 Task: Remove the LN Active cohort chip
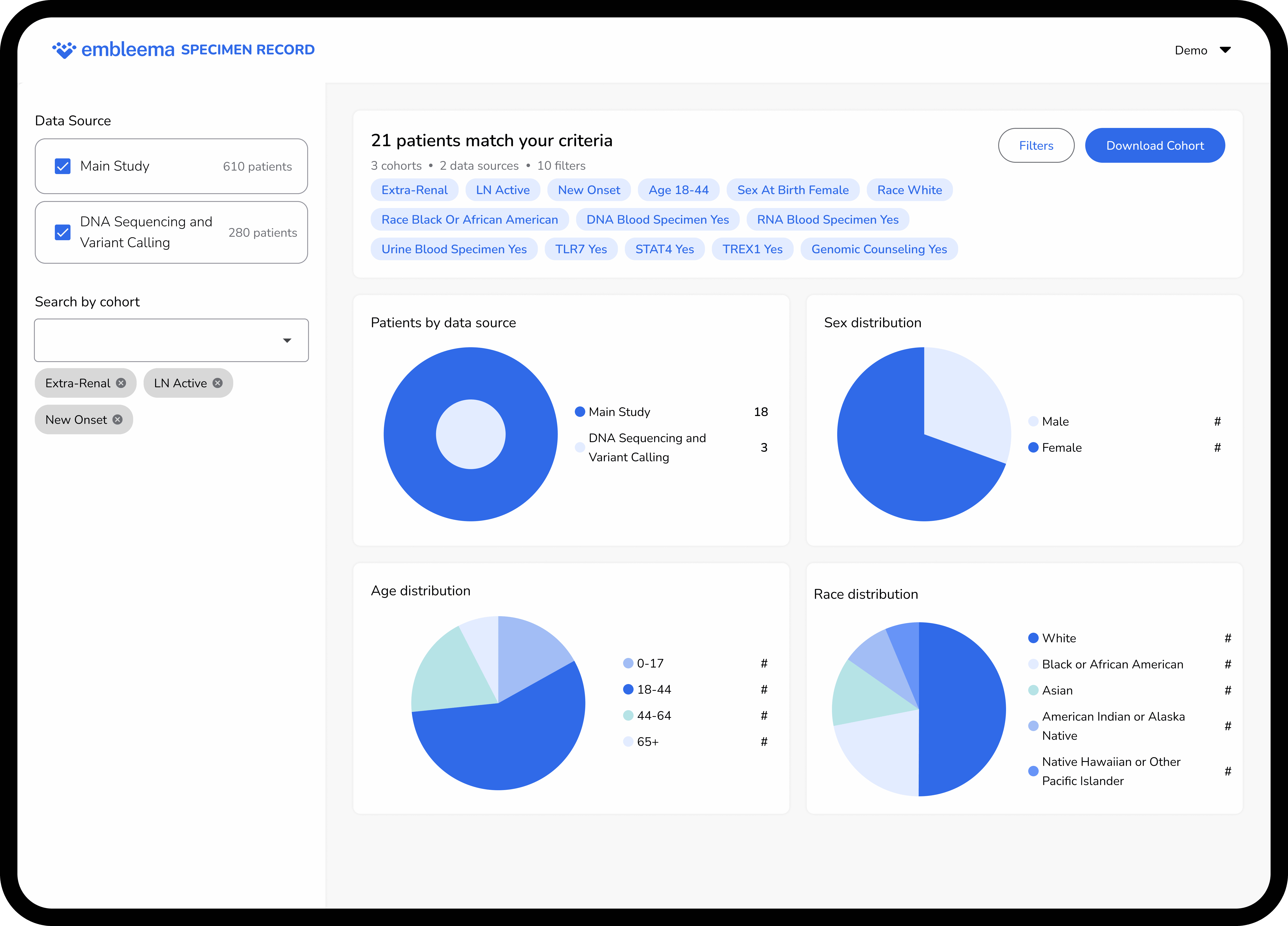[x=218, y=383]
